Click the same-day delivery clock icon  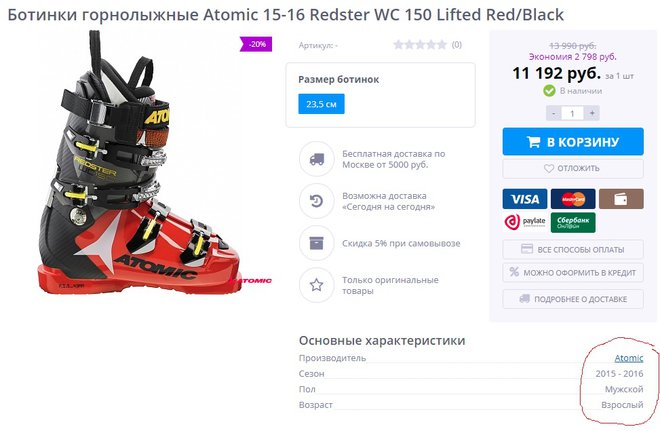[317, 201]
